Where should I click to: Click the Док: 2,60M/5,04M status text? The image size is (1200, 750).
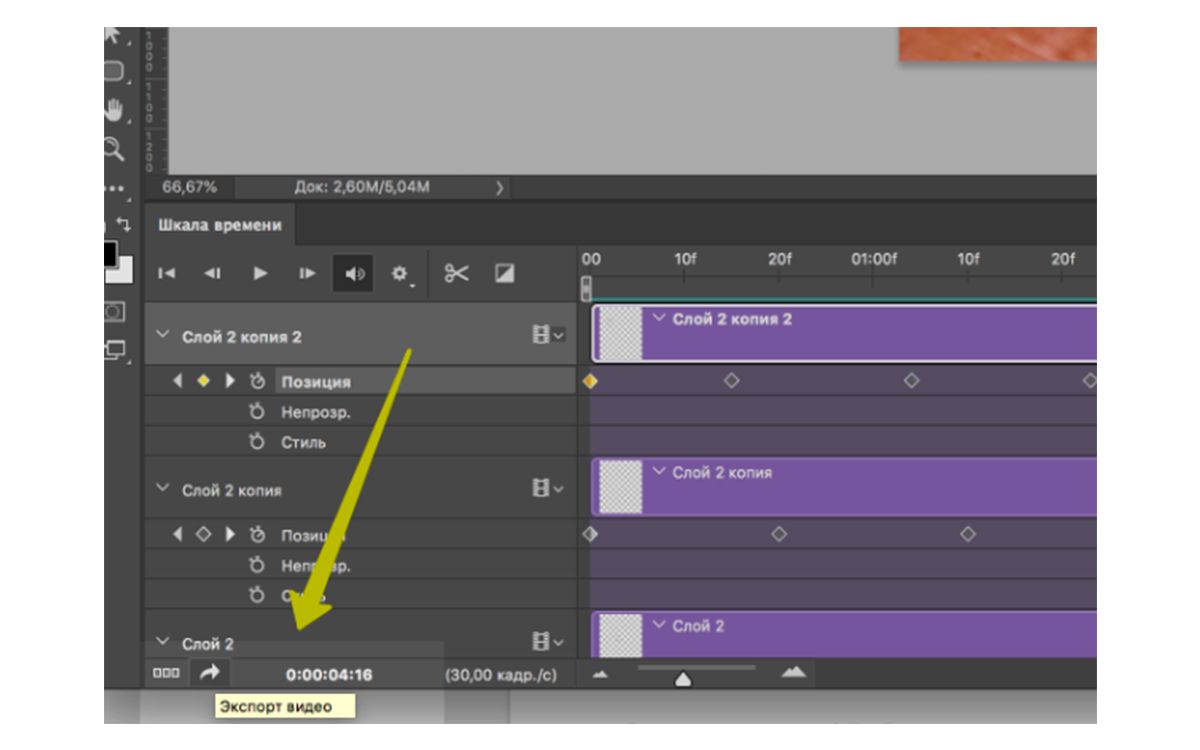coord(363,187)
